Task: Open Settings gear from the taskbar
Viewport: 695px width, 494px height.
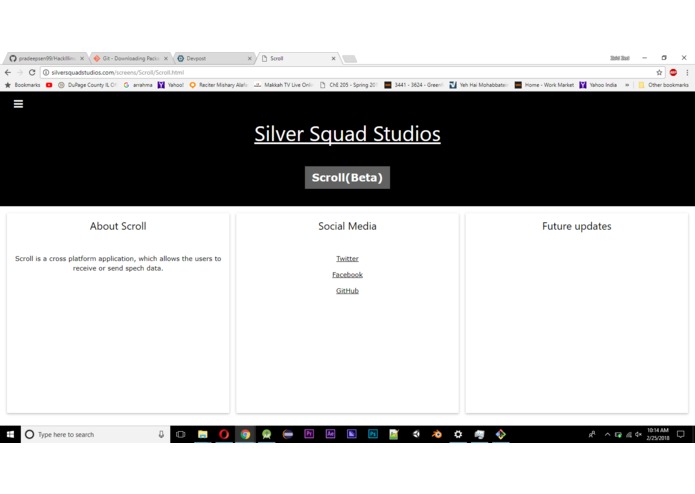Action: click(x=458, y=435)
